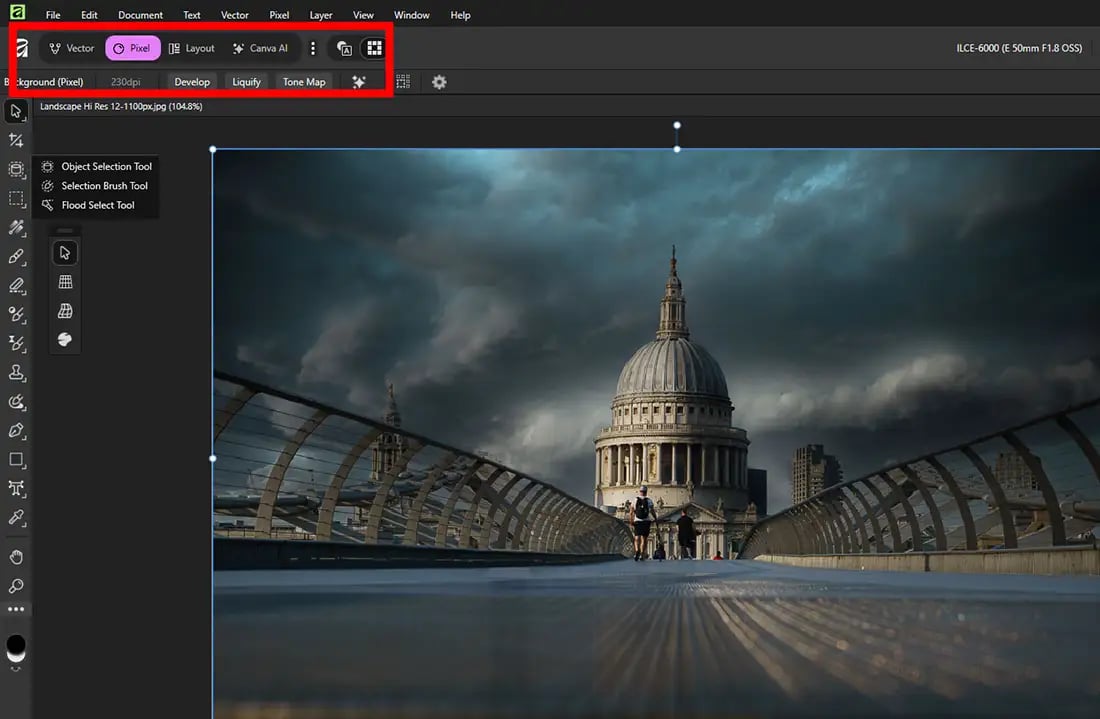Click the sparkle AI icon after Tone Map
Image resolution: width=1100 pixels, height=719 pixels.
coord(358,82)
